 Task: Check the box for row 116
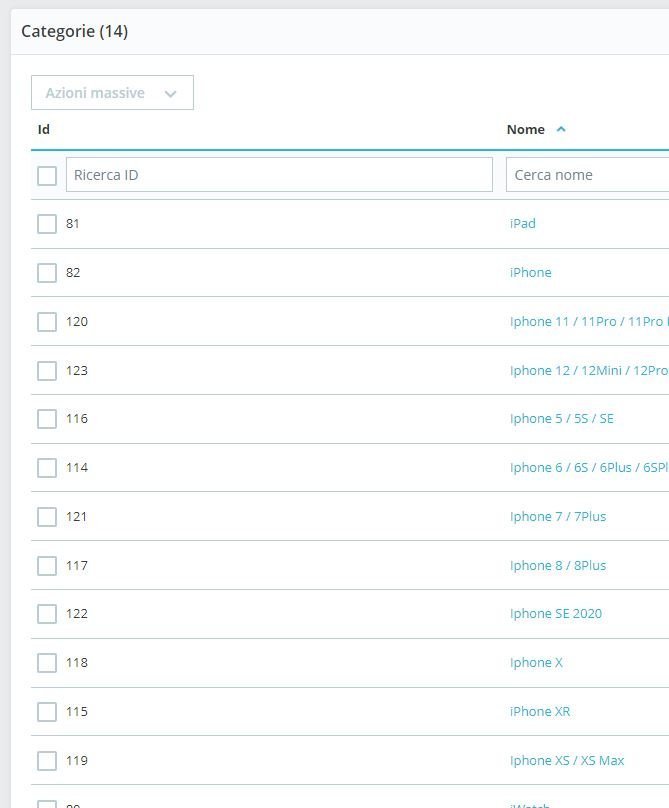click(x=47, y=419)
